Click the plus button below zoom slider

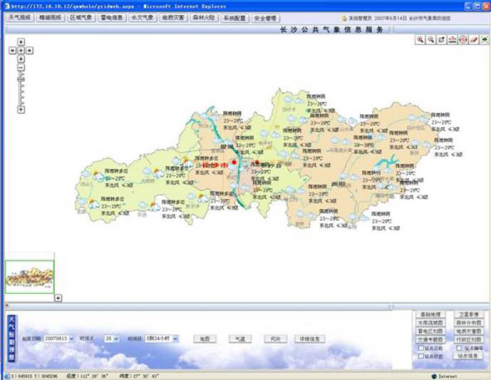(x=21, y=109)
